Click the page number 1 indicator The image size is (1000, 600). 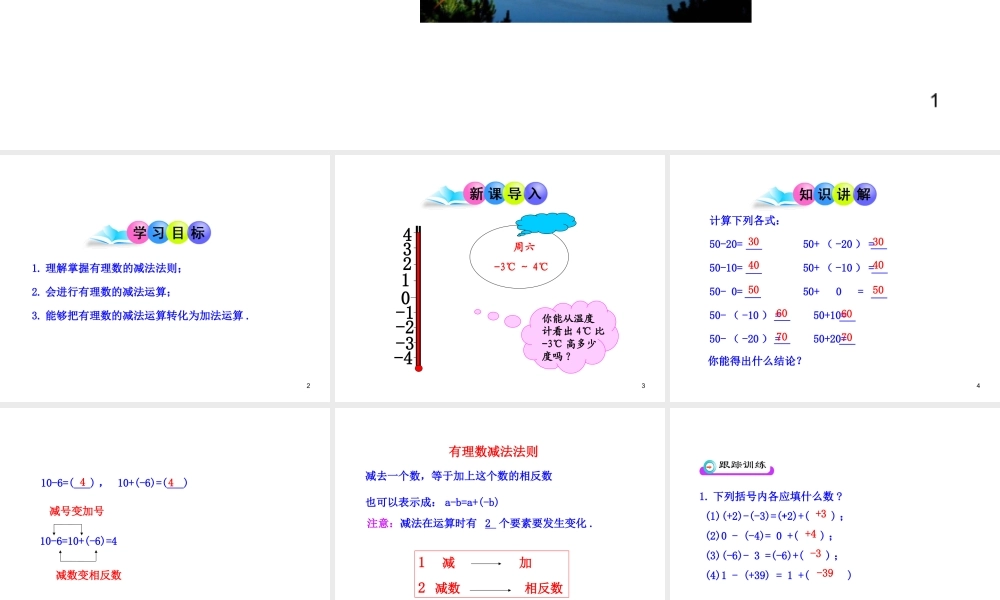click(x=934, y=99)
